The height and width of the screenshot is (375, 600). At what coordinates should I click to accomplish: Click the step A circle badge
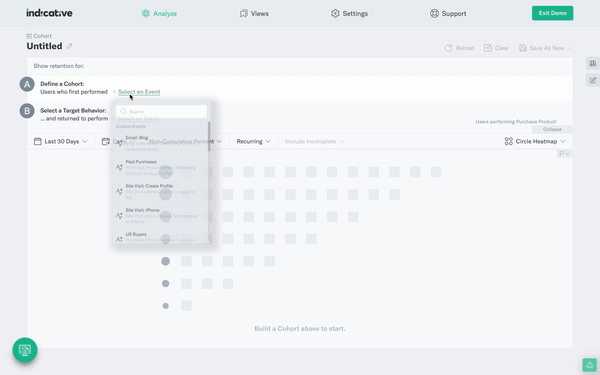(x=27, y=85)
